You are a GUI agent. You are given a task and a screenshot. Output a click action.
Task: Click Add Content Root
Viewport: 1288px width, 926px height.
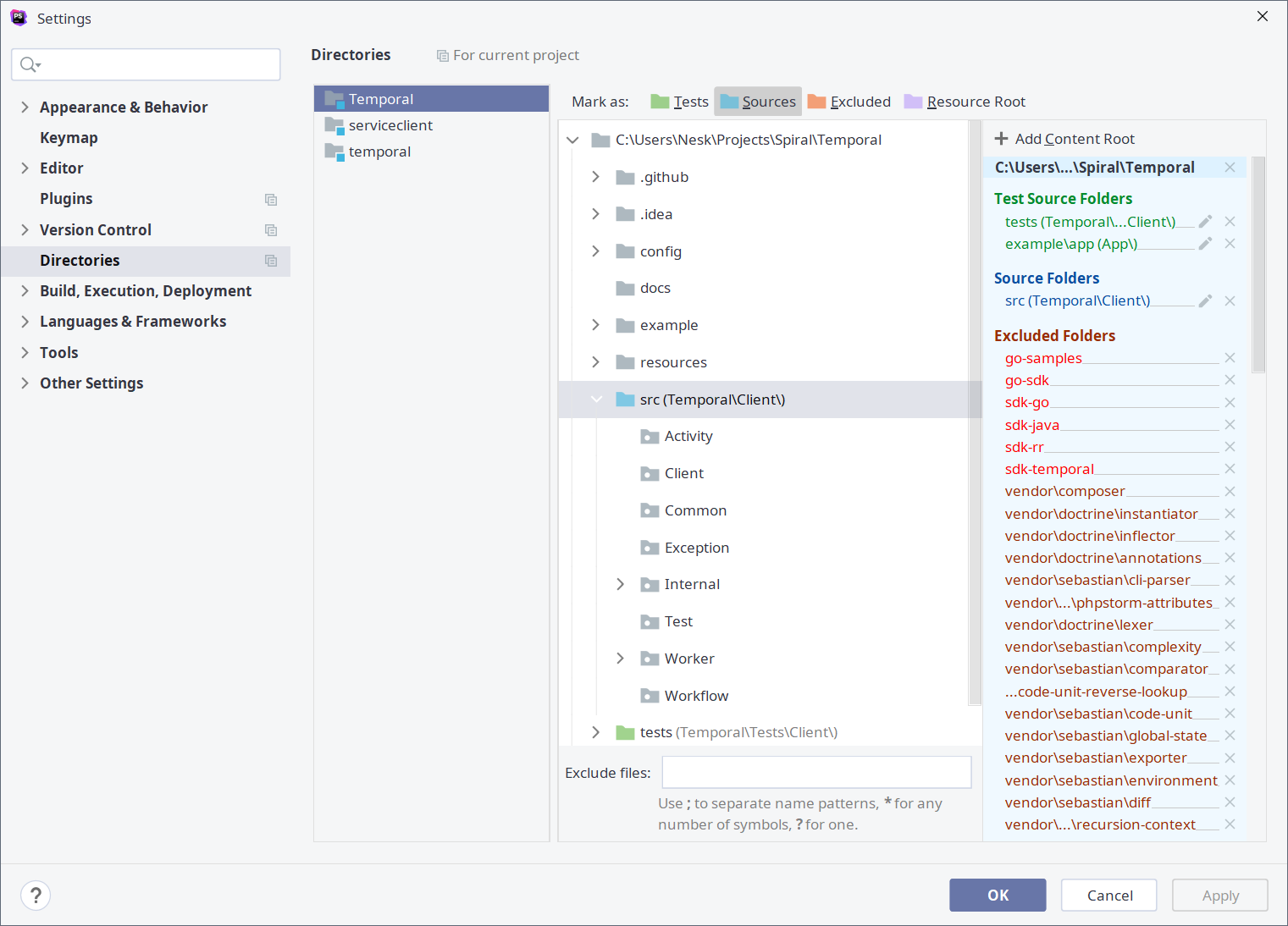coord(1064,139)
